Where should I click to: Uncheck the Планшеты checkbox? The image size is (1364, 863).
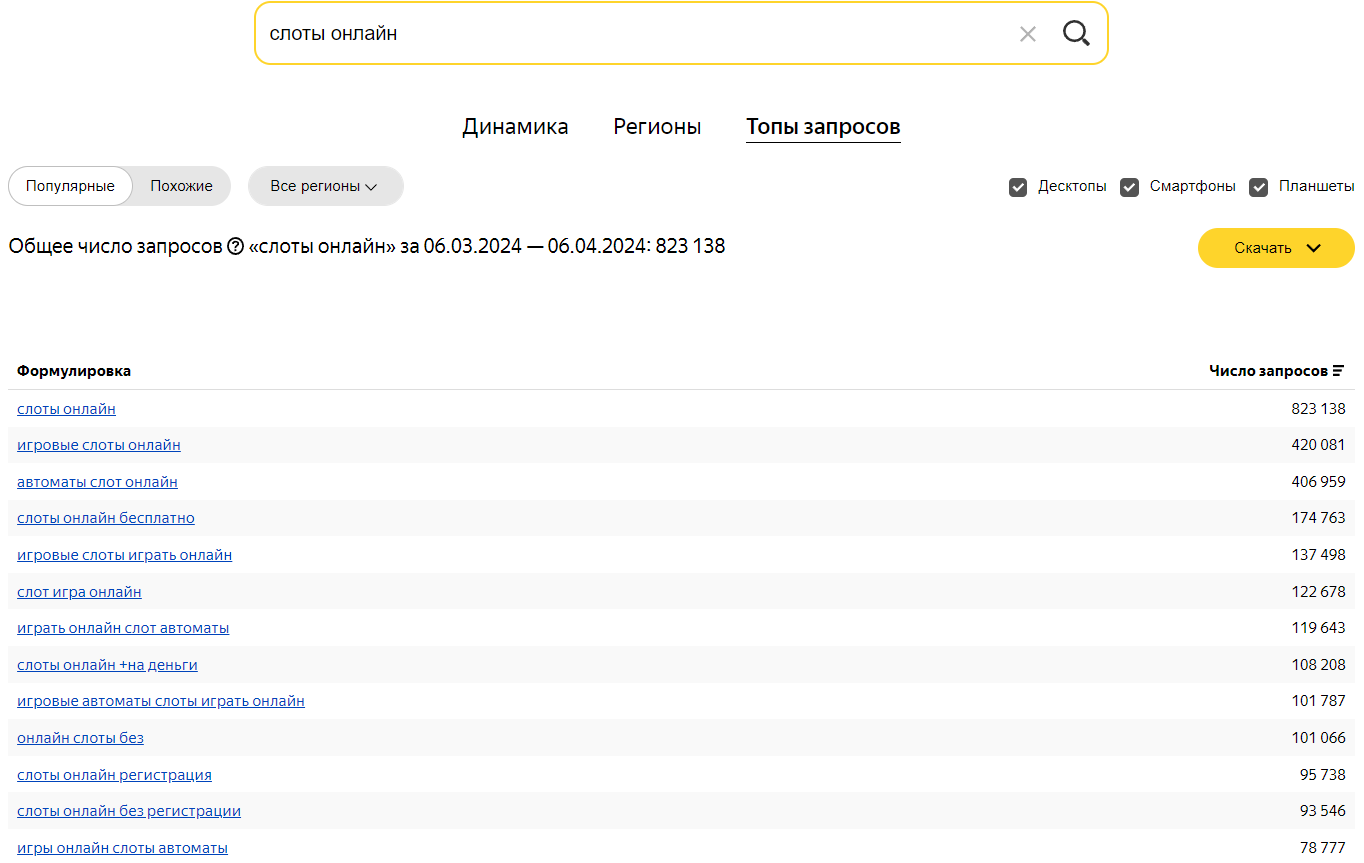click(x=1259, y=187)
